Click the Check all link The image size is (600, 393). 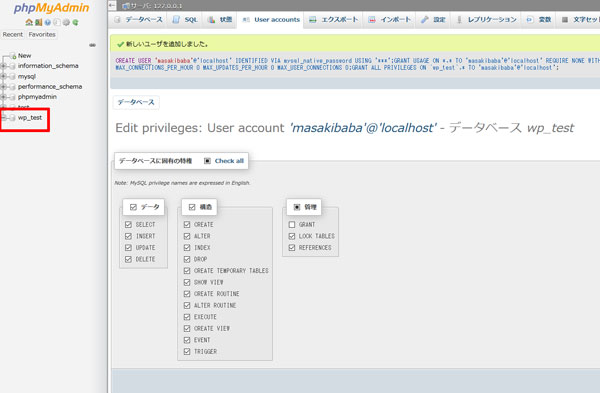tap(229, 161)
